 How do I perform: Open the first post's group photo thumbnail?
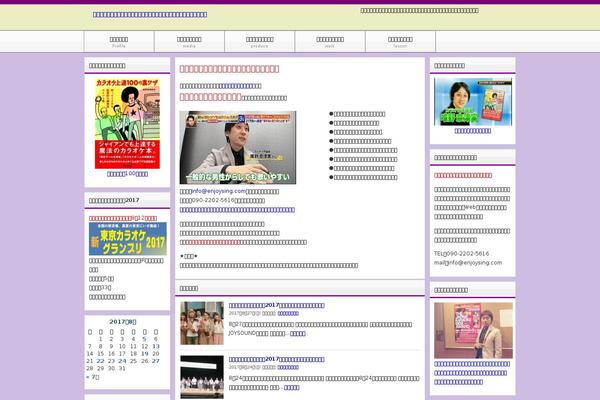pos(202,323)
